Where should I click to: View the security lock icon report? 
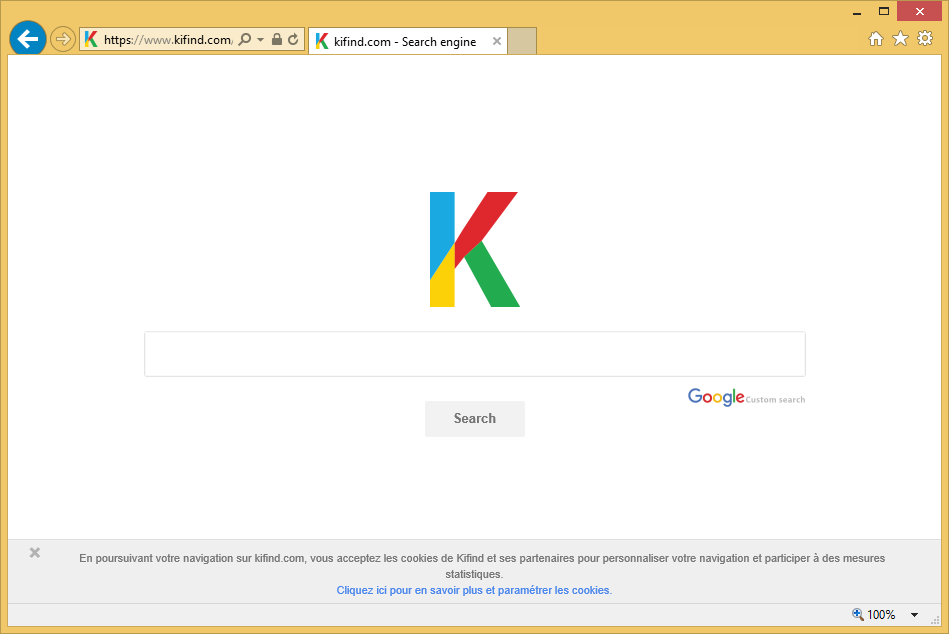pyautogui.click(x=277, y=40)
